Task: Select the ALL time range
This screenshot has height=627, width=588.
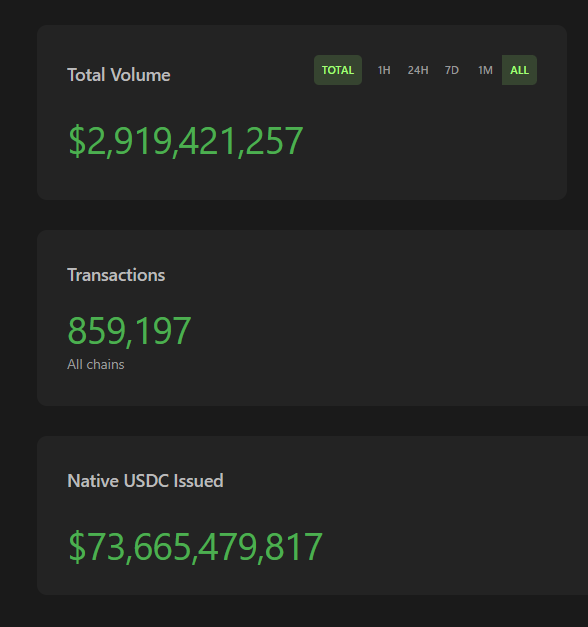Action: click(x=519, y=70)
